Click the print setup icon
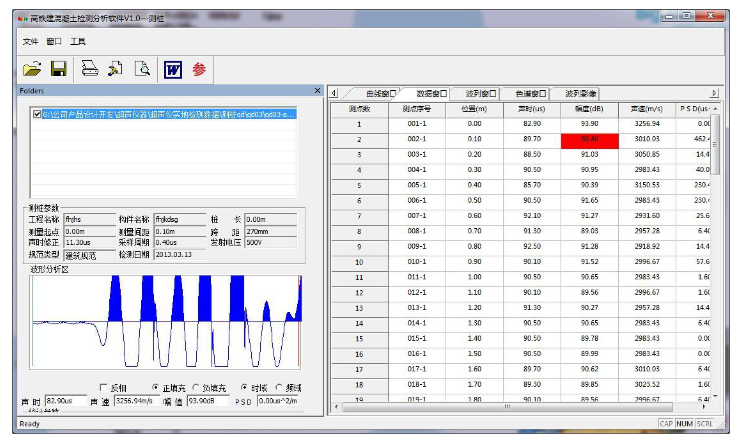Screen dimensions: 745x445 115,69
